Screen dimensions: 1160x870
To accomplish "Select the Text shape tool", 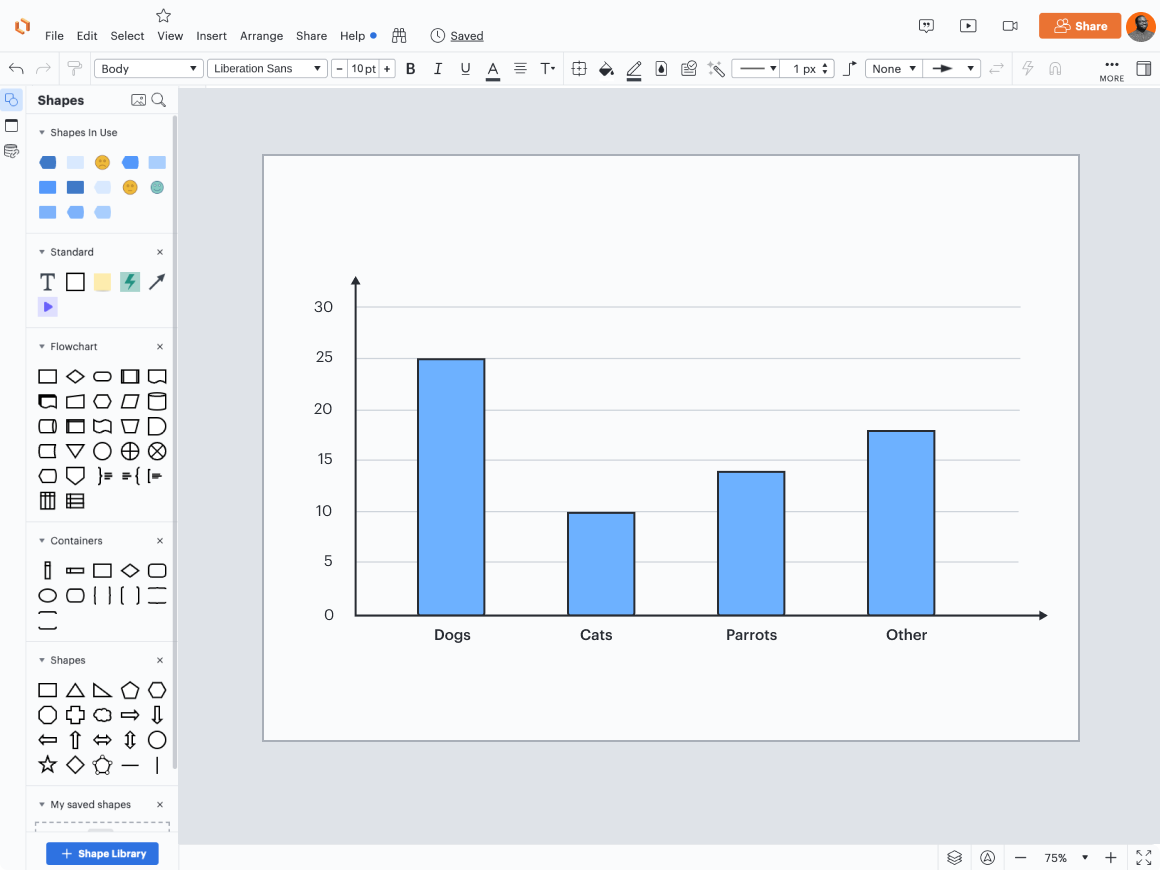I will click(x=47, y=282).
